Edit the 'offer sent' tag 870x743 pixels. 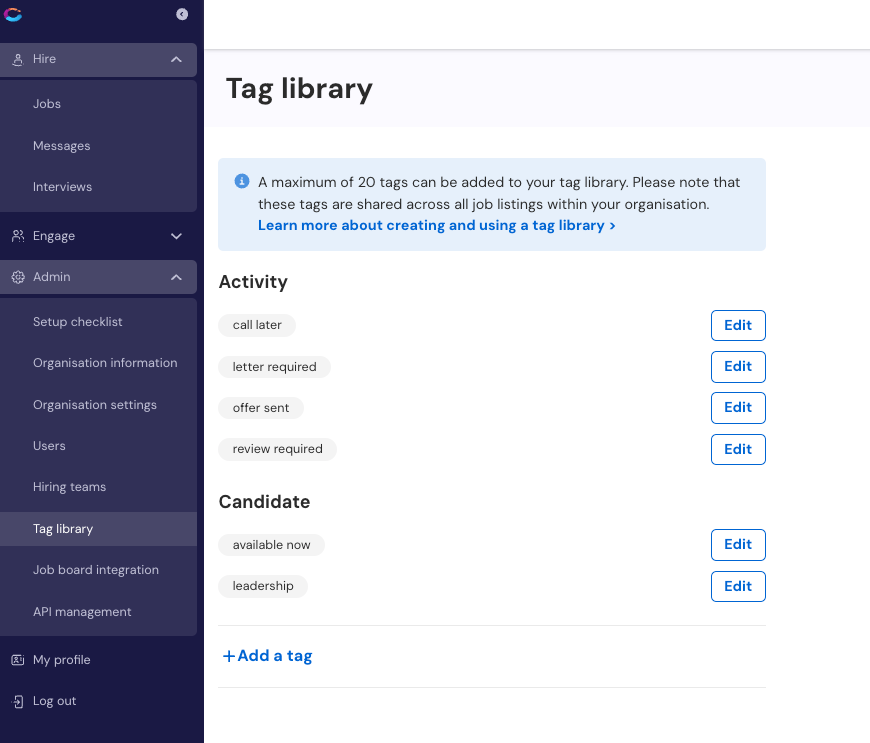pos(738,408)
